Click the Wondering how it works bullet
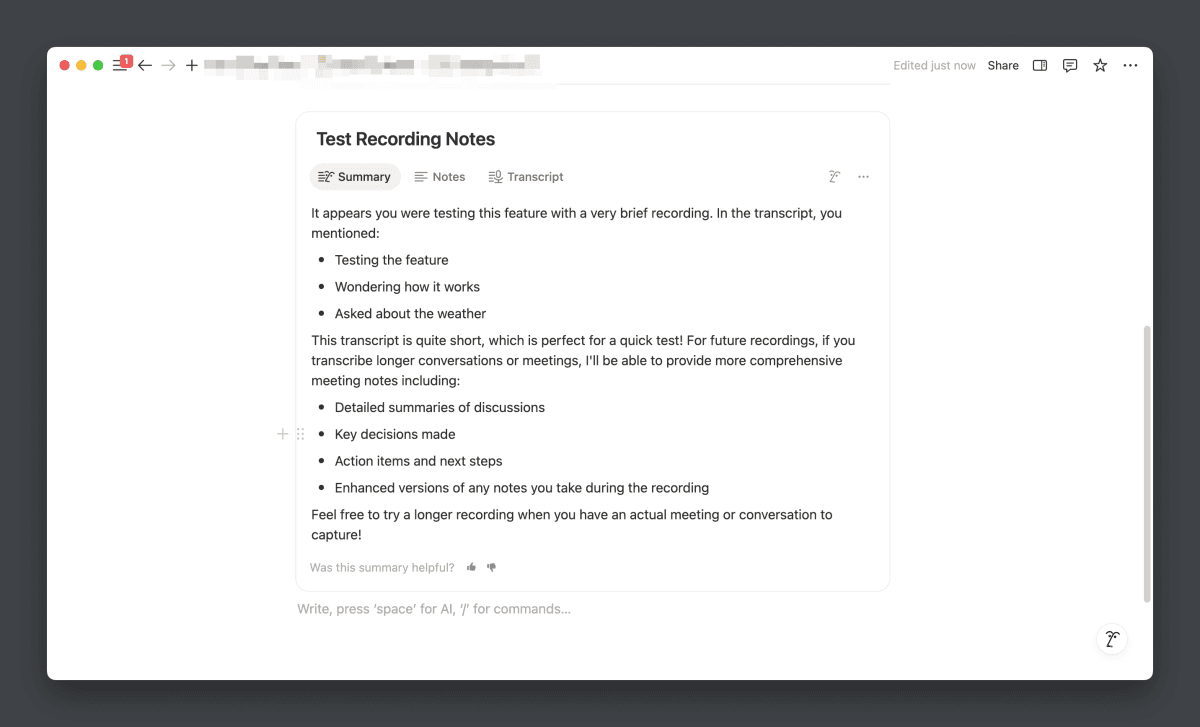Screen dimensions: 1200x727 407,287
